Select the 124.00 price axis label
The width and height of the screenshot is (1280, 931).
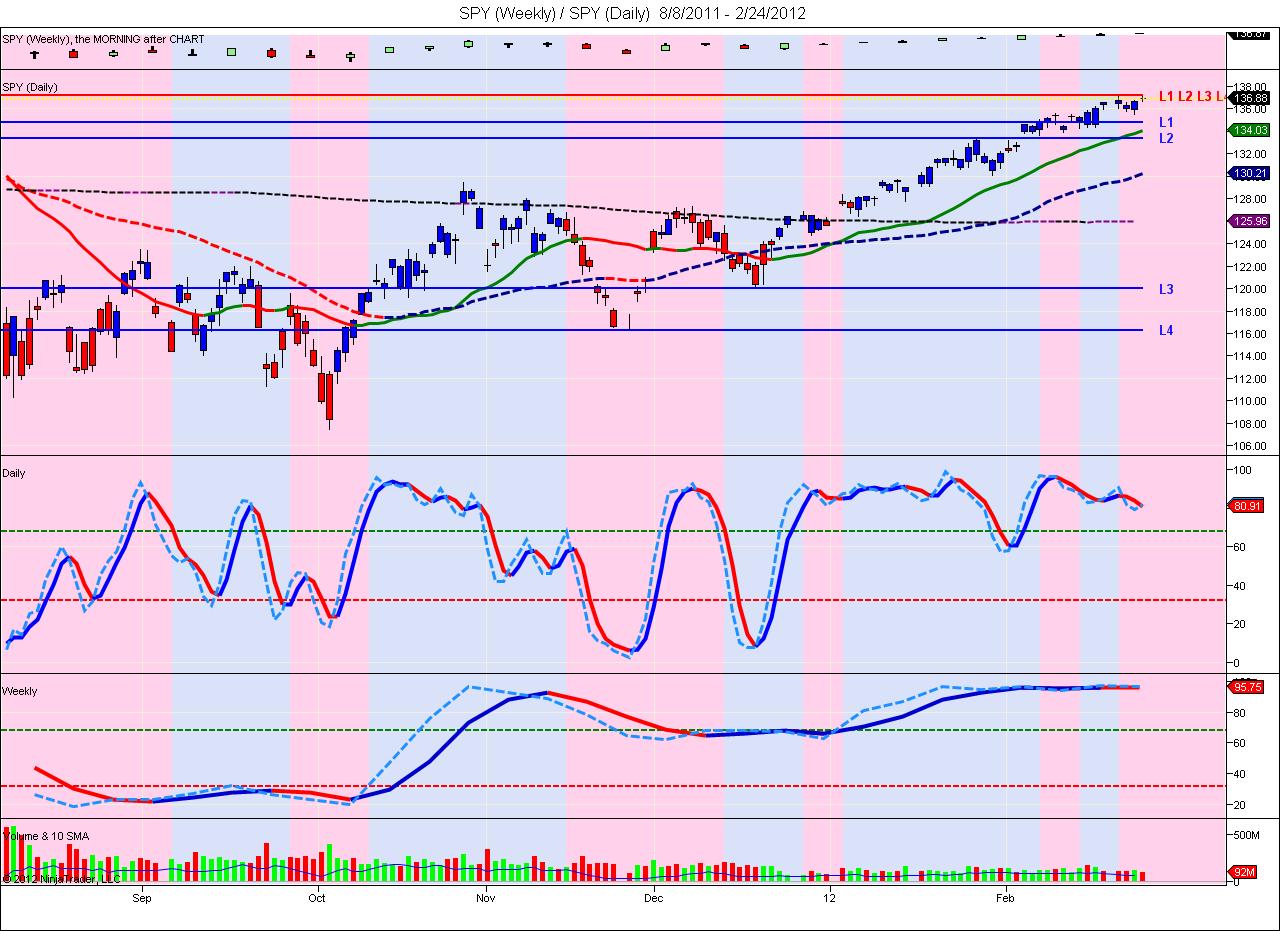pyautogui.click(x=1252, y=244)
